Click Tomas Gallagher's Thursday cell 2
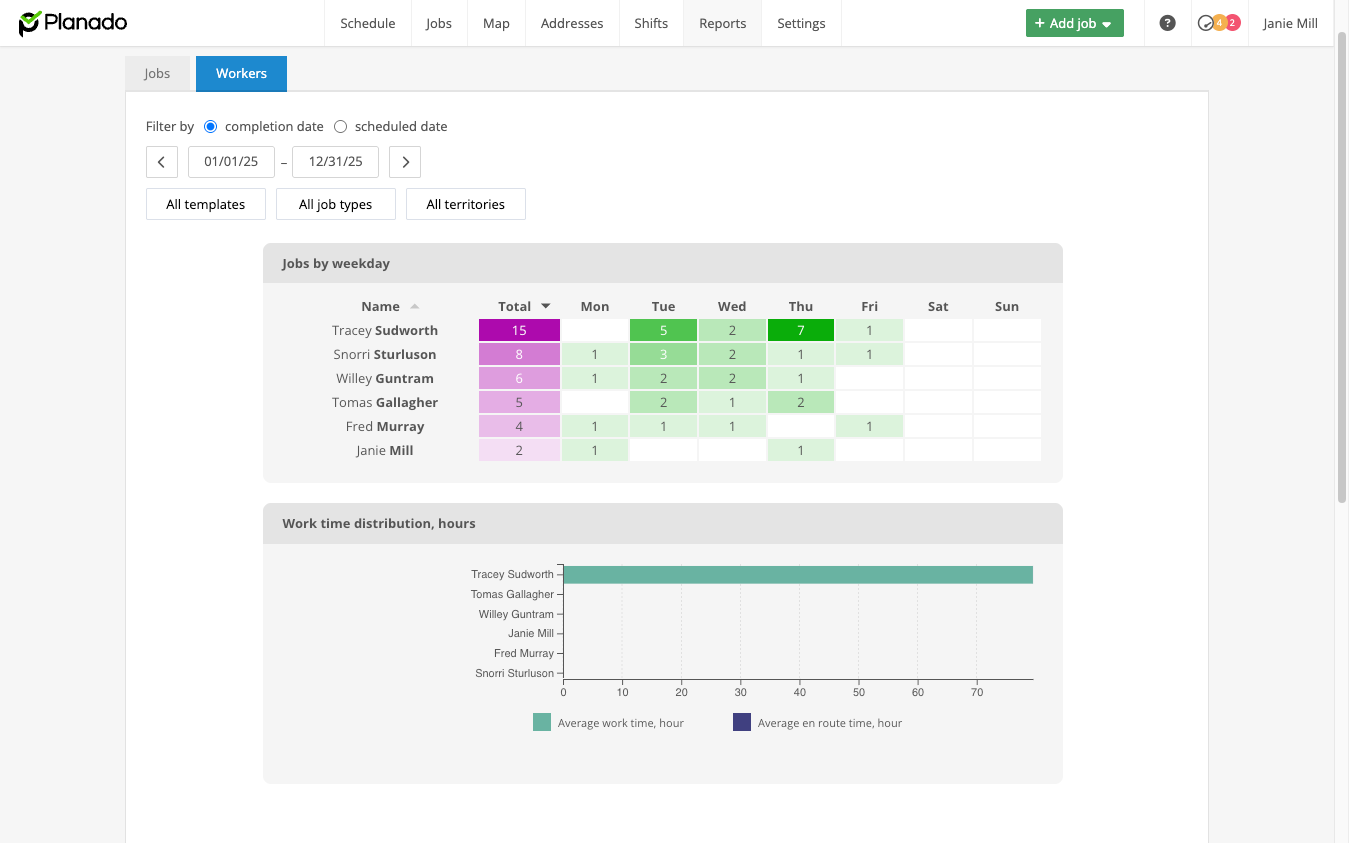Screen dimensions: 1349x843 click(801, 403)
